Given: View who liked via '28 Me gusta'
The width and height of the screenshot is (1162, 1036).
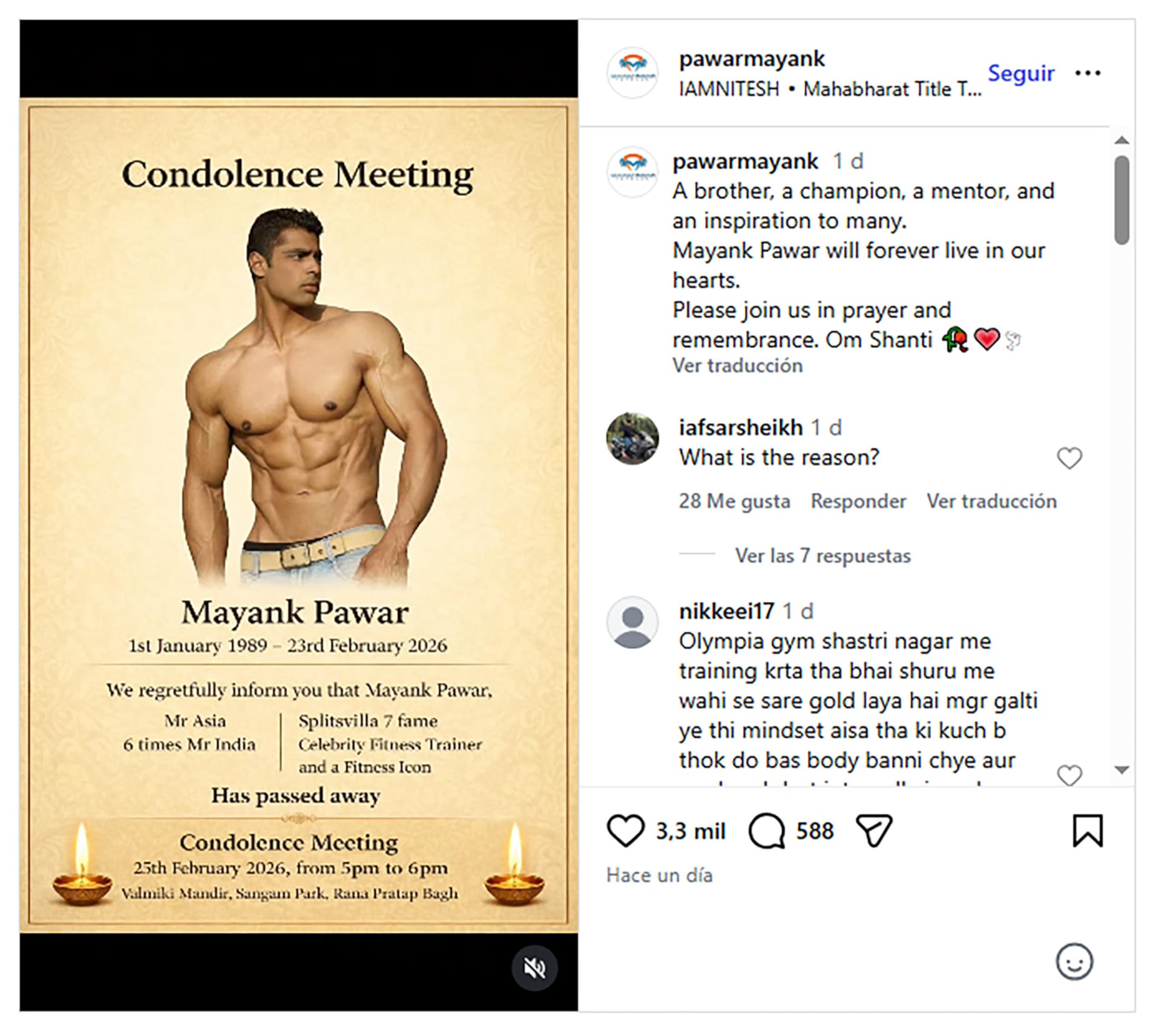Looking at the screenshot, I should [x=734, y=501].
